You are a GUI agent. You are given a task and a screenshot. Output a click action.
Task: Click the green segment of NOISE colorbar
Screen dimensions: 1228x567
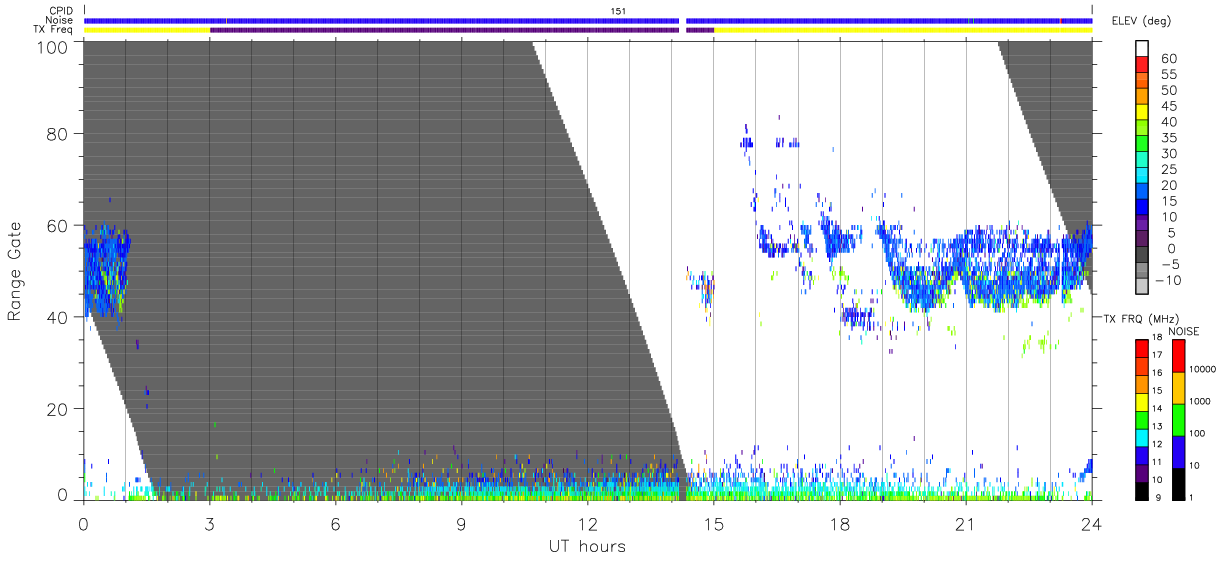[1178, 419]
